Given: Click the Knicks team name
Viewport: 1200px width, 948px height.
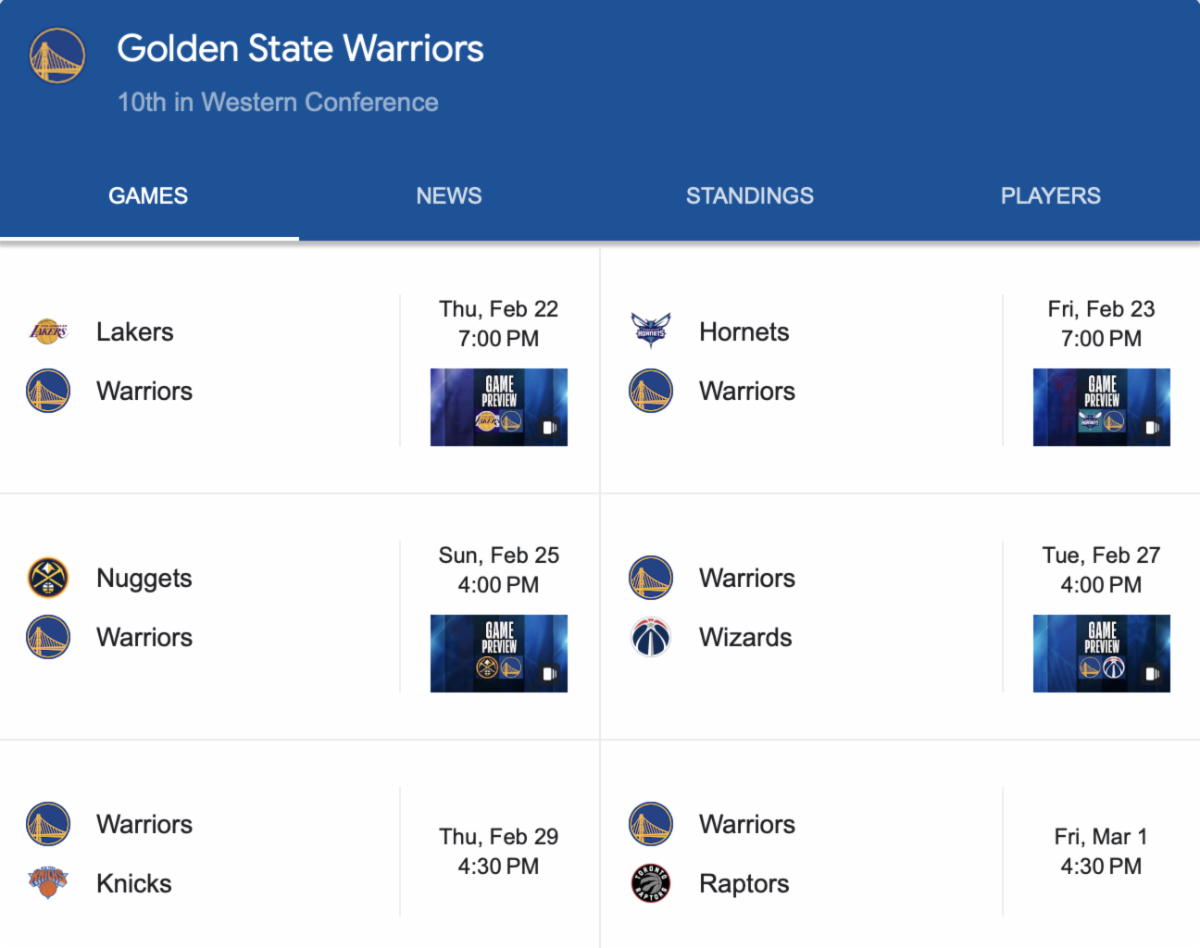Looking at the screenshot, I should [134, 884].
